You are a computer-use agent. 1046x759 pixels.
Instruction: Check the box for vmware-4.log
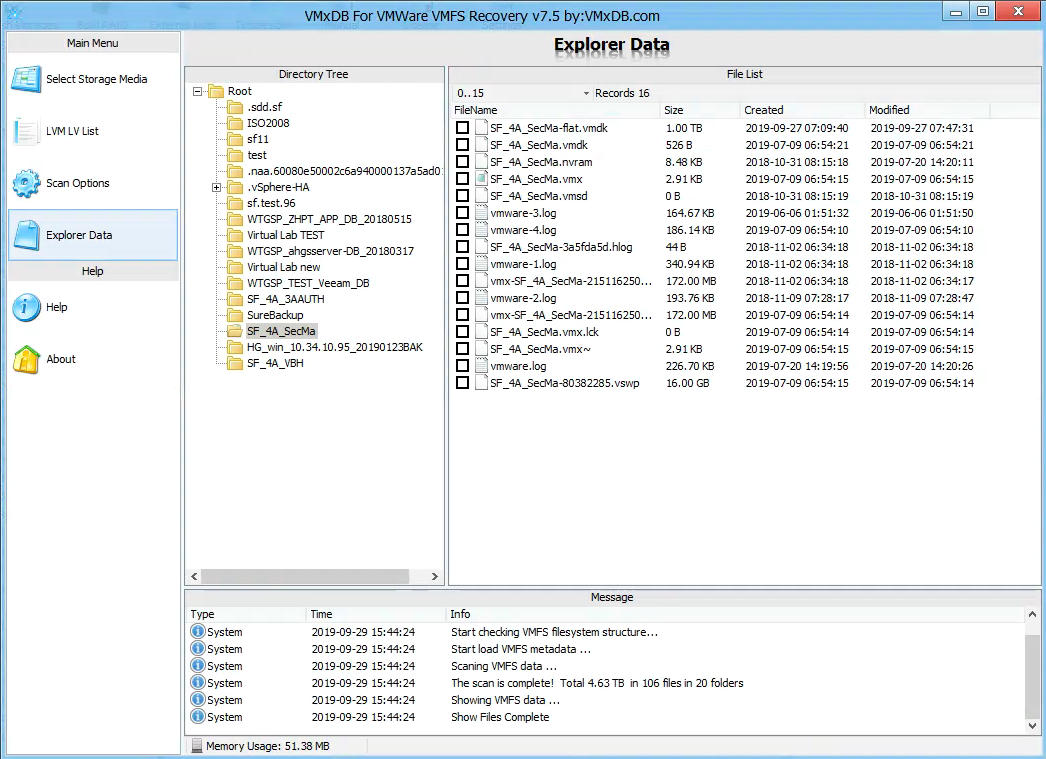[x=462, y=229]
